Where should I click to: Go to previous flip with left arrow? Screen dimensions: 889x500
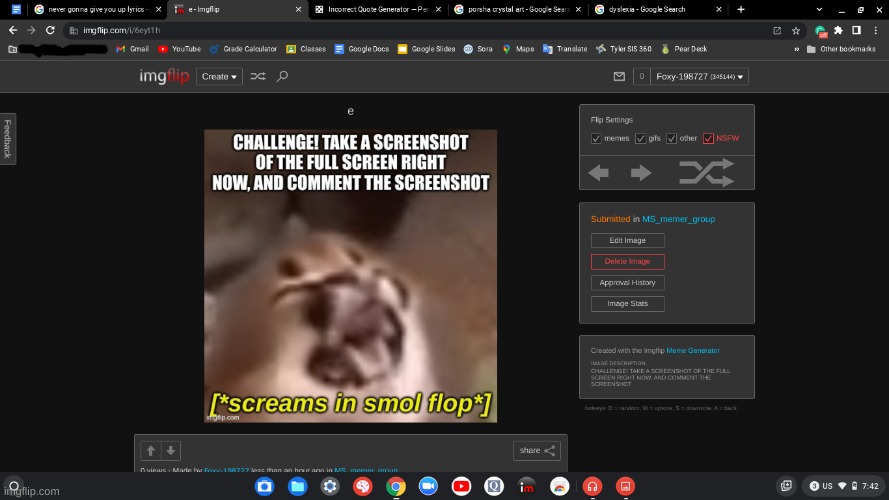pyautogui.click(x=599, y=172)
